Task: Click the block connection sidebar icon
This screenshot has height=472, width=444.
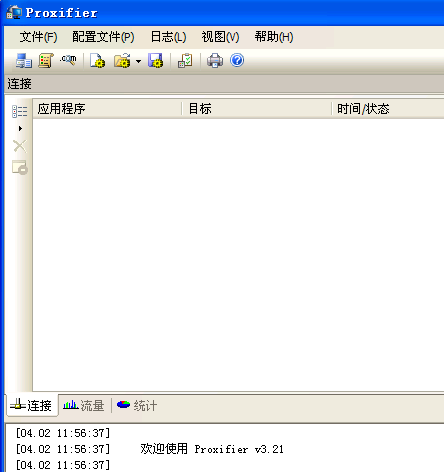Action: coord(20,167)
